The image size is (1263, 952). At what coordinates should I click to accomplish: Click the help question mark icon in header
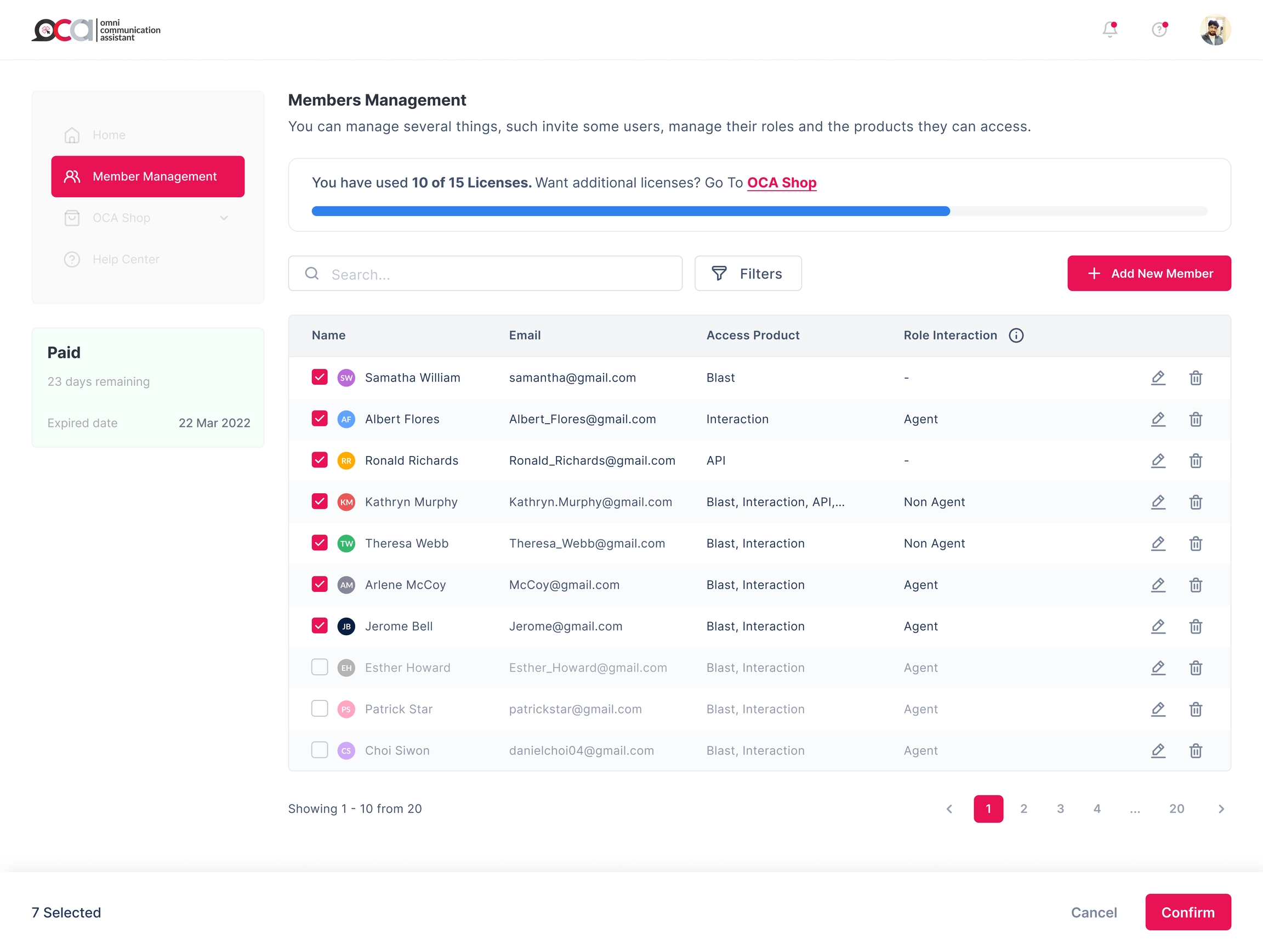[x=1159, y=30]
